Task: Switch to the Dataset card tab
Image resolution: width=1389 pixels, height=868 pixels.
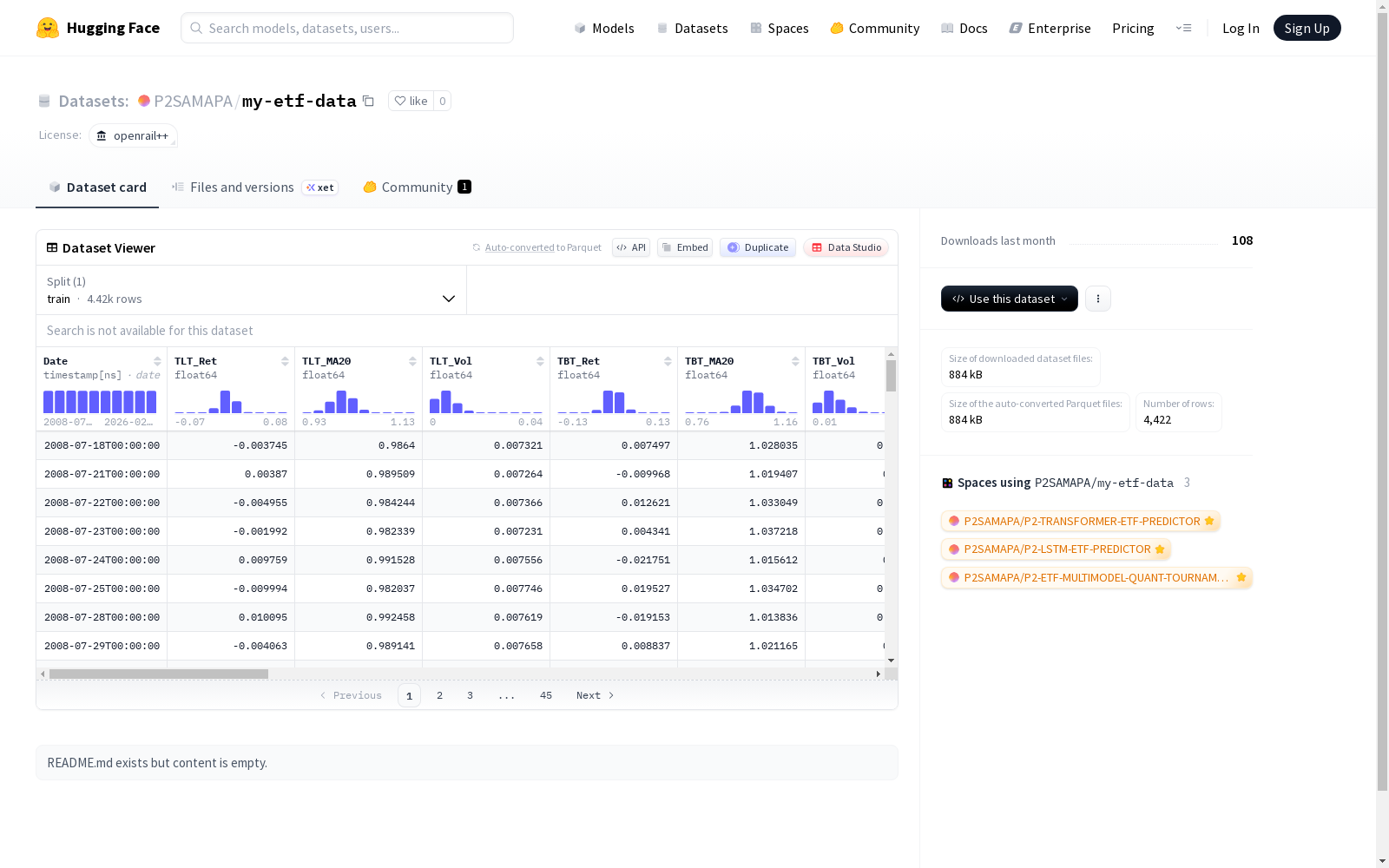Action: (97, 187)
